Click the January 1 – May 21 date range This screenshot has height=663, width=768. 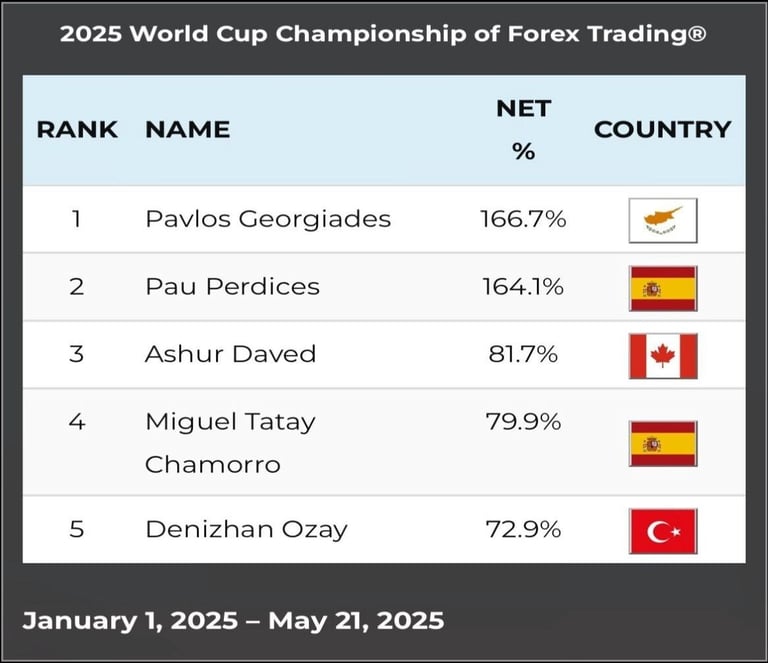[x=233, y=620]
